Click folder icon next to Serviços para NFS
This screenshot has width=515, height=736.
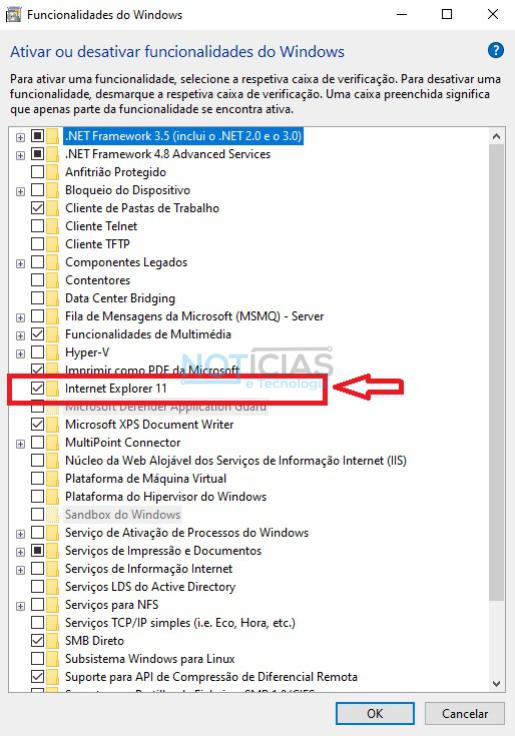53,605
